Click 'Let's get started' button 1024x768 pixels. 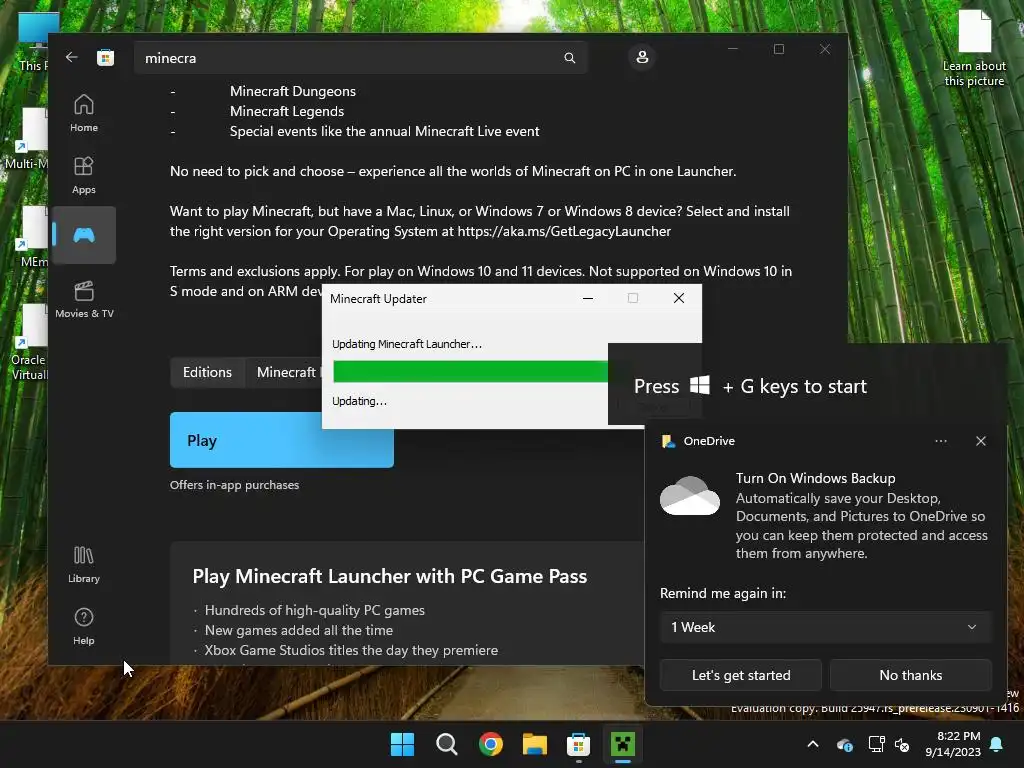point(741,675)
